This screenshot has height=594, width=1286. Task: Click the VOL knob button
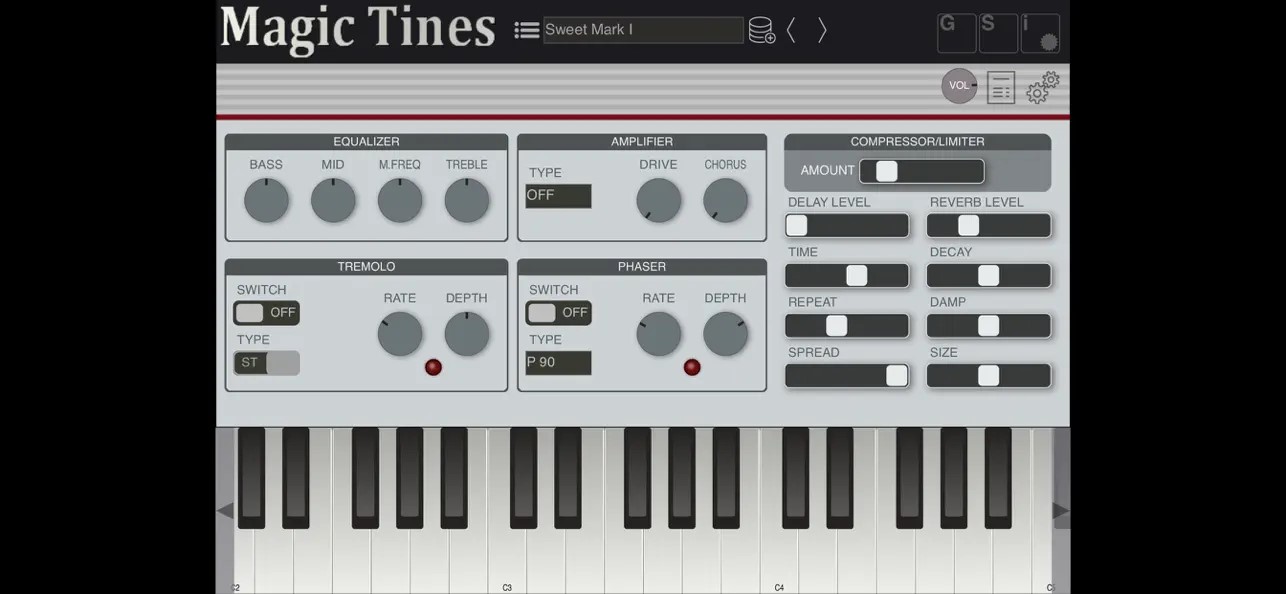click(959, 86)
